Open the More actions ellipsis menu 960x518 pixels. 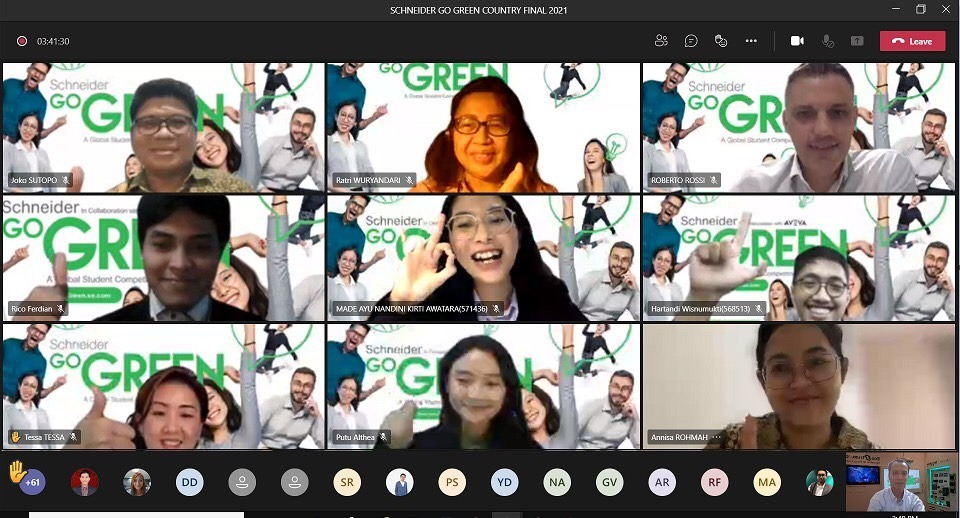tap(751, 41)
